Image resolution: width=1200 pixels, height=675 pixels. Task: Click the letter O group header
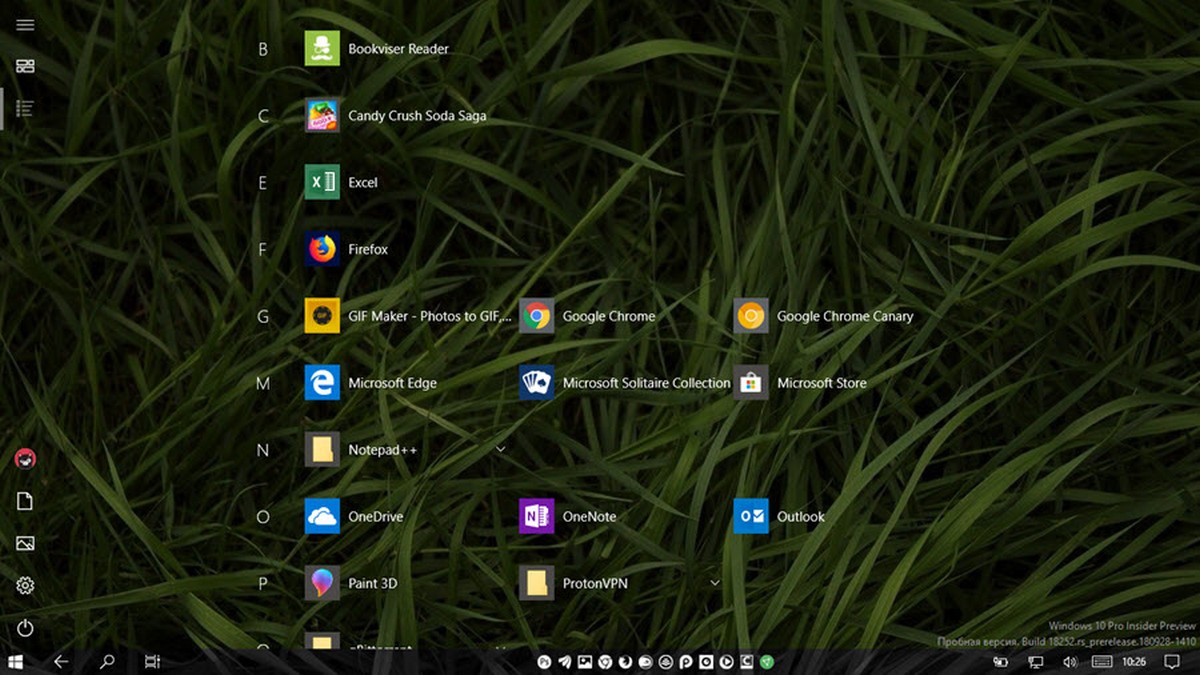(x=263, y=516)
